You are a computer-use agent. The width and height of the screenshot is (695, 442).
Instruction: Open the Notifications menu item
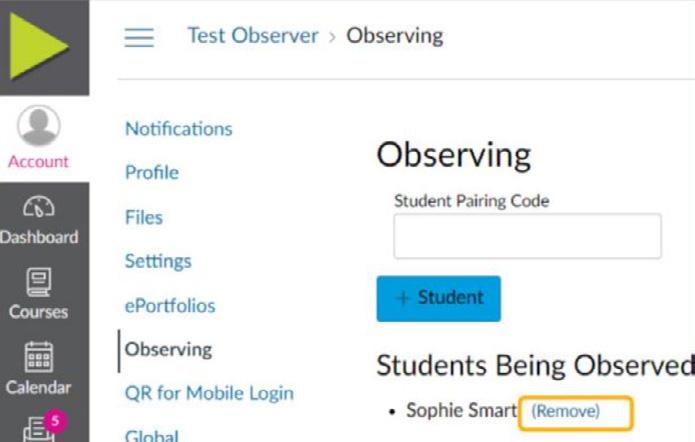pos(178,129)
